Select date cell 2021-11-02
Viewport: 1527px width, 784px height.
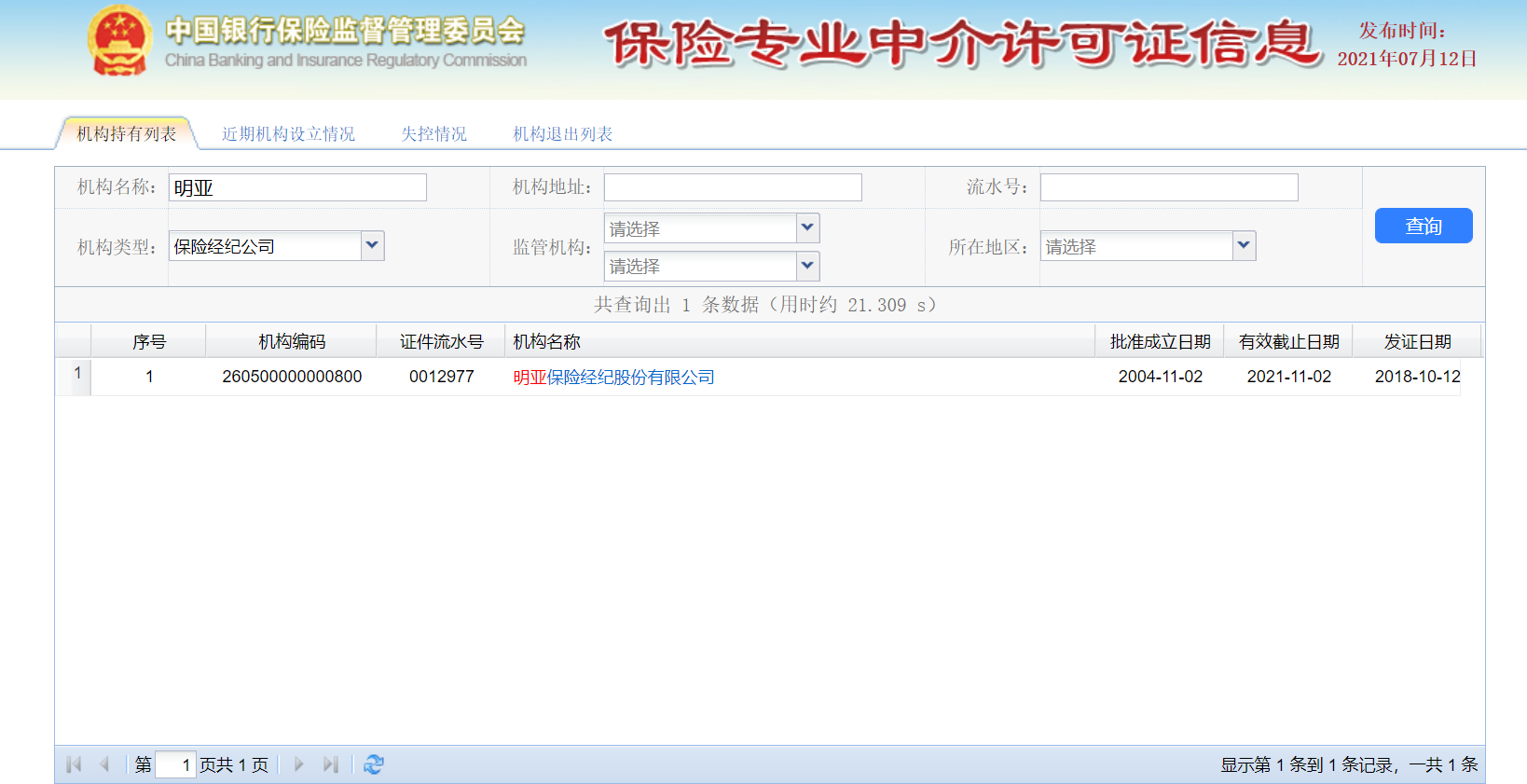point(1289,377)
